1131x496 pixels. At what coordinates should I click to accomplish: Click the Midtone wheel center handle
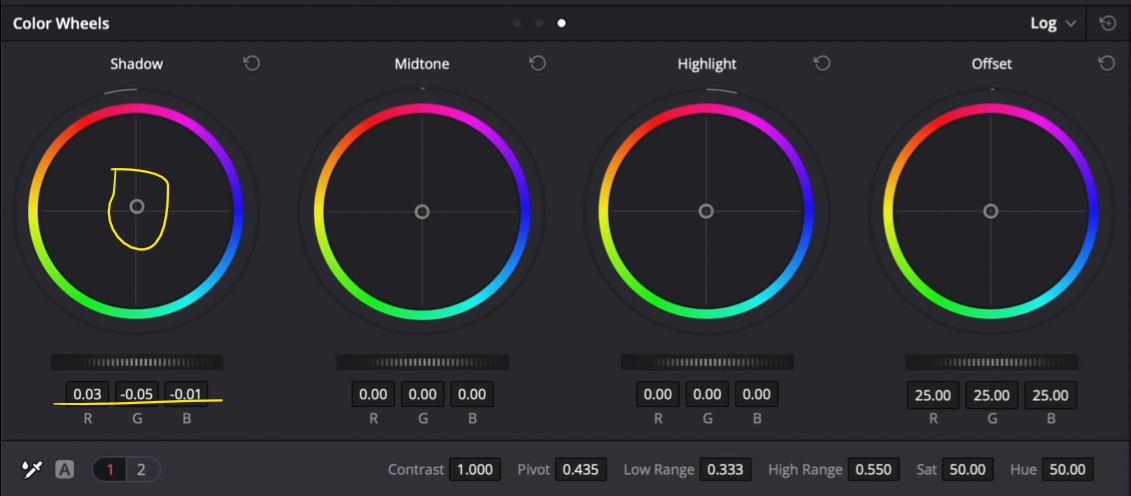coord(422,211)
